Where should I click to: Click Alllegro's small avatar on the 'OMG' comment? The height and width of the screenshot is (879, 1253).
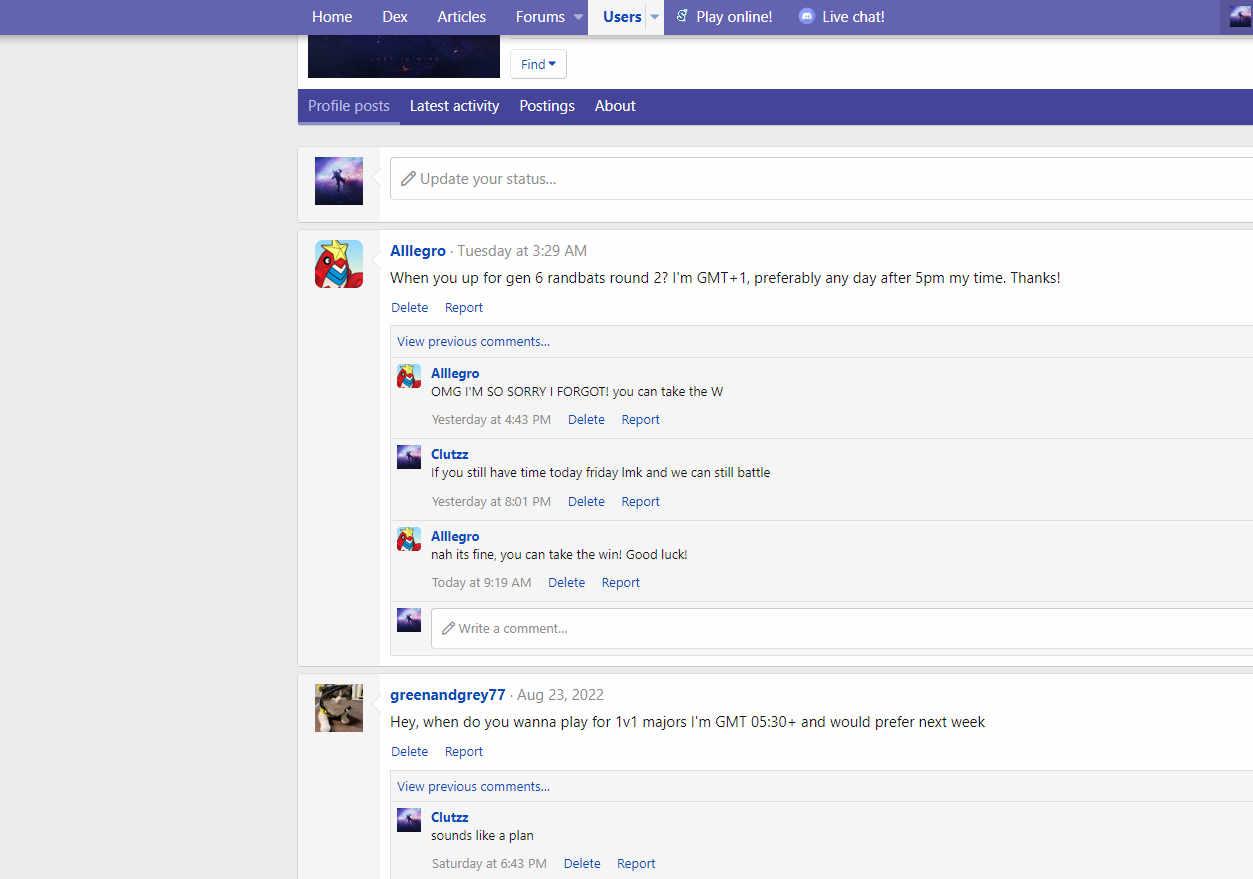coord(409,376)
